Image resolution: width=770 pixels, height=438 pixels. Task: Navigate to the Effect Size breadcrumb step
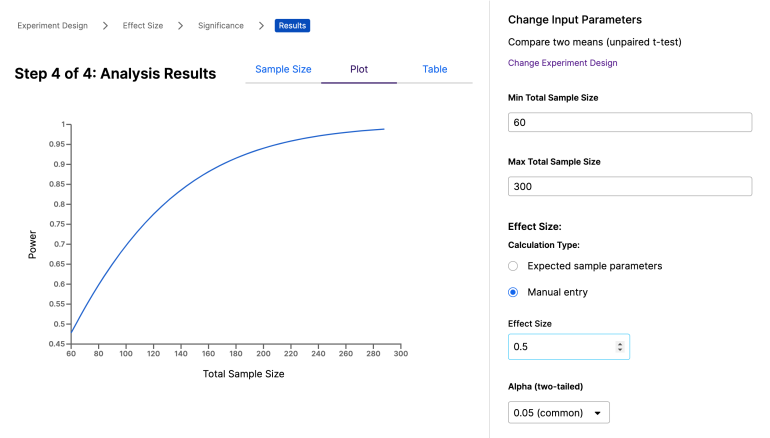point(143,25)
